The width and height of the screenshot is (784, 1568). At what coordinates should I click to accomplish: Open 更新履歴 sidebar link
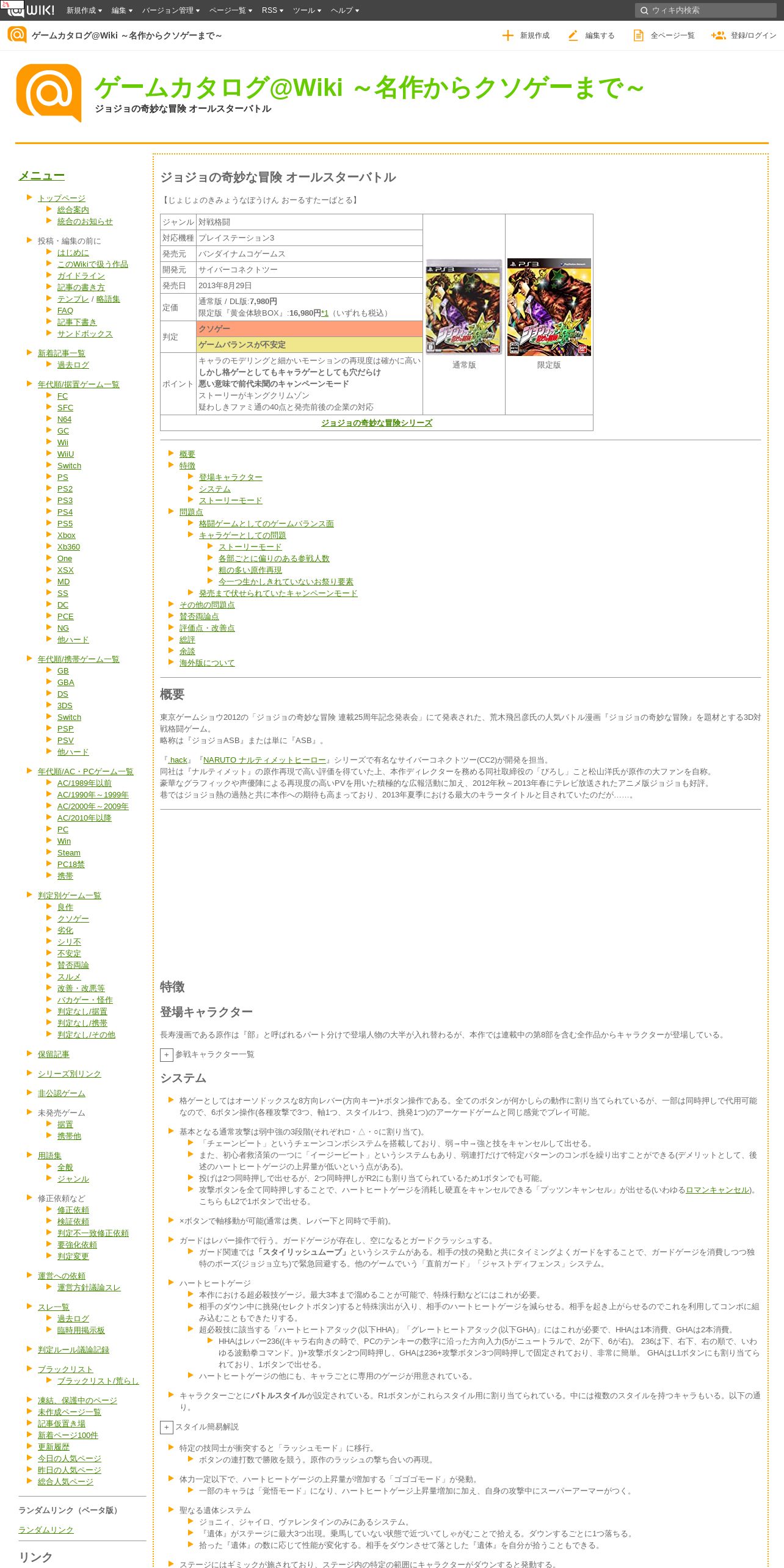[54, 1446]
